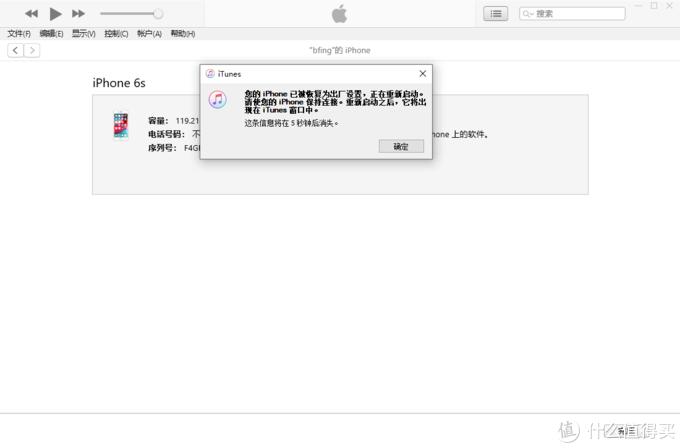Click the small iTunes icon in dialog title
This screenshot has height=448, width=680.
210,74
